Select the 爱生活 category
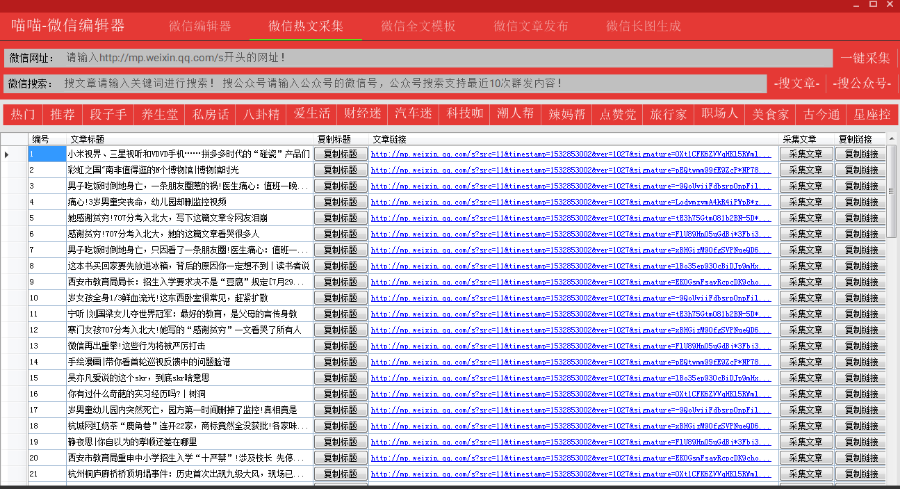This screenshot has width=900, height=489. click(x=312, y=114)
